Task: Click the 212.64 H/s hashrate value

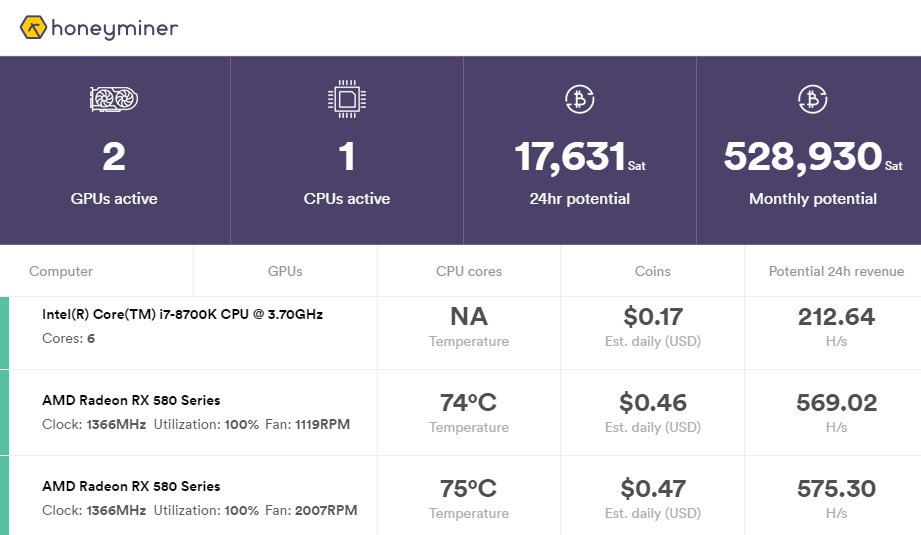Action: pos(836,317)
